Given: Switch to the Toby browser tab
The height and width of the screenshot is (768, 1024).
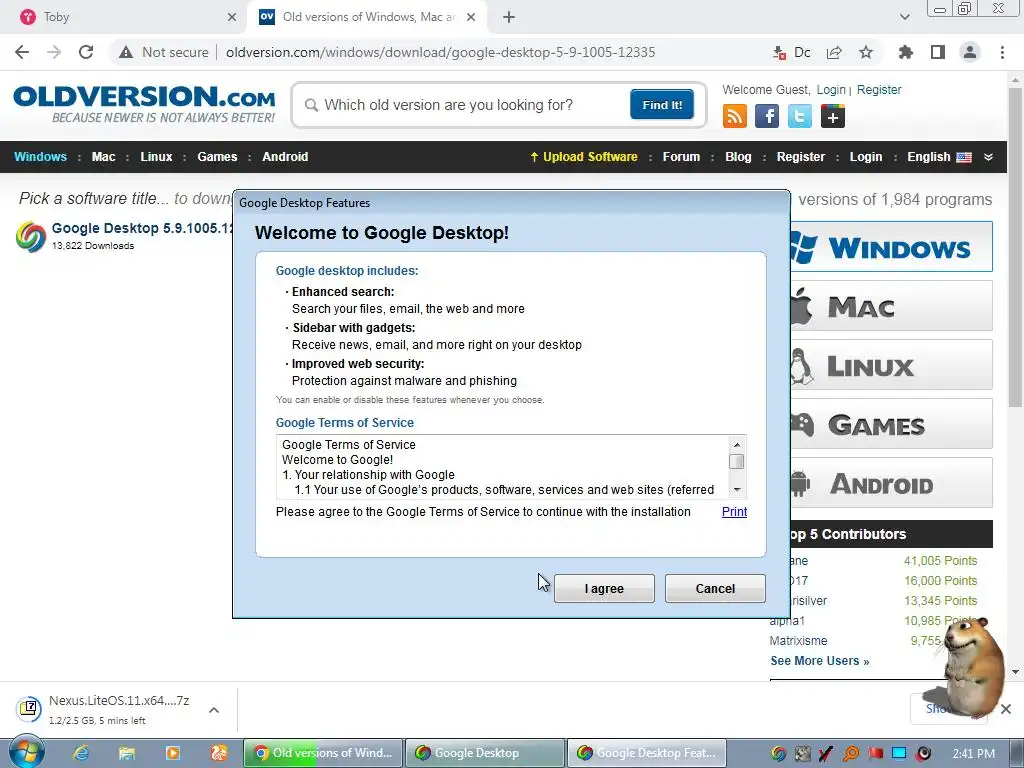Looking at the screenshot, I should coord(124,17).
